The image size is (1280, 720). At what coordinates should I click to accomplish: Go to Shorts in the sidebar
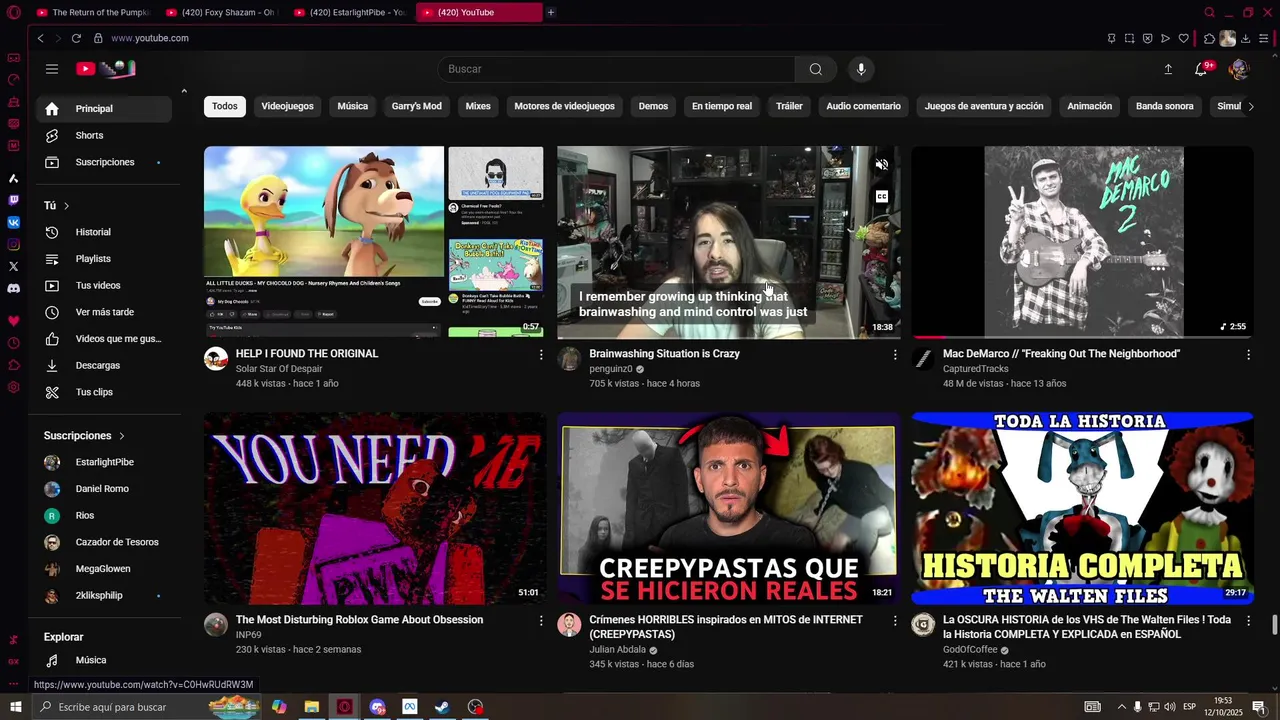click(x=104, y=135)
